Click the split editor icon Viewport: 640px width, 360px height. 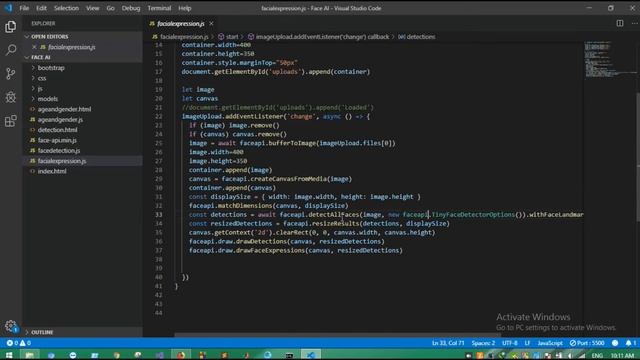[x=620, y=23]
